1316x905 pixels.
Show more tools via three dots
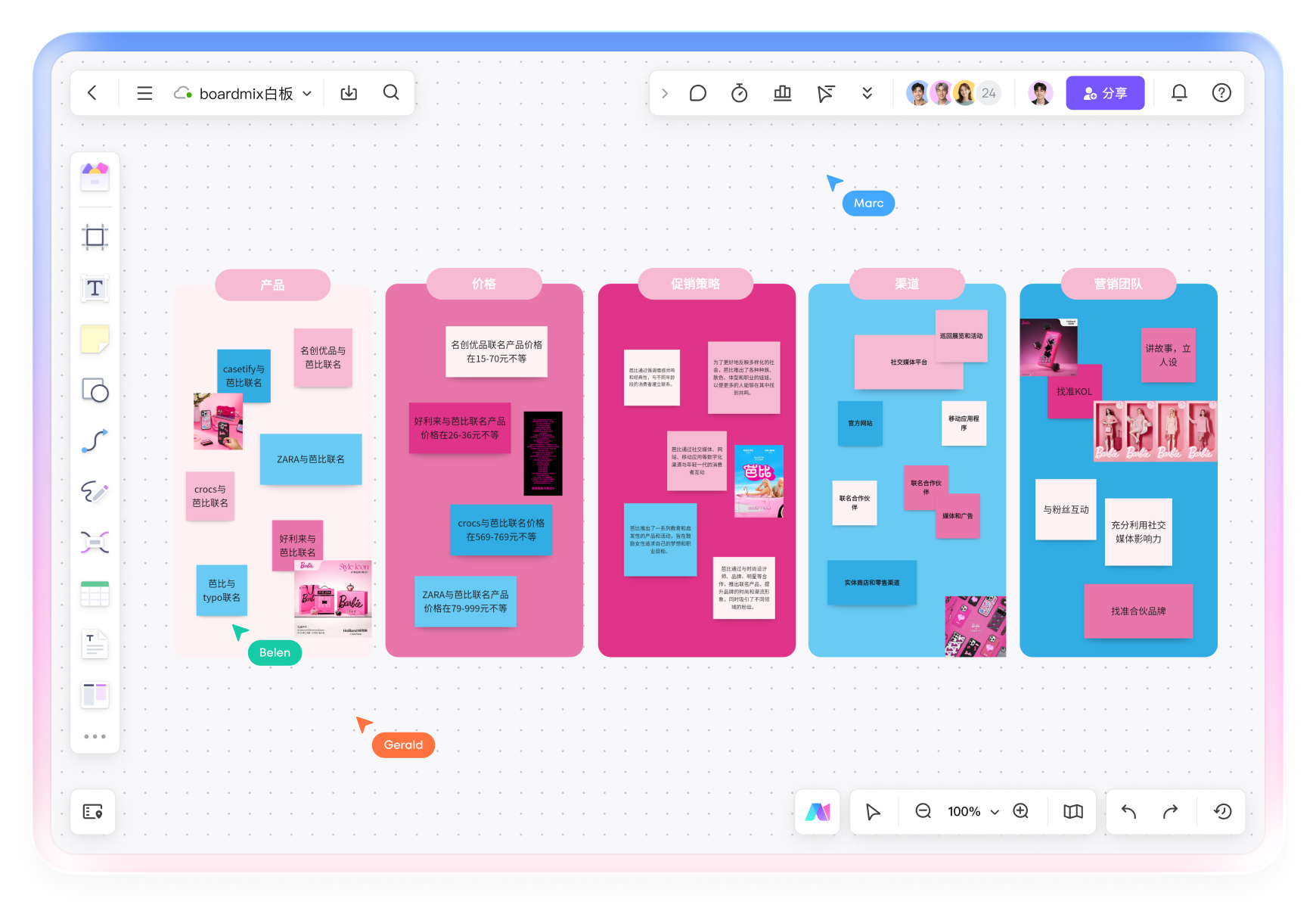click(x=95, y=736)
